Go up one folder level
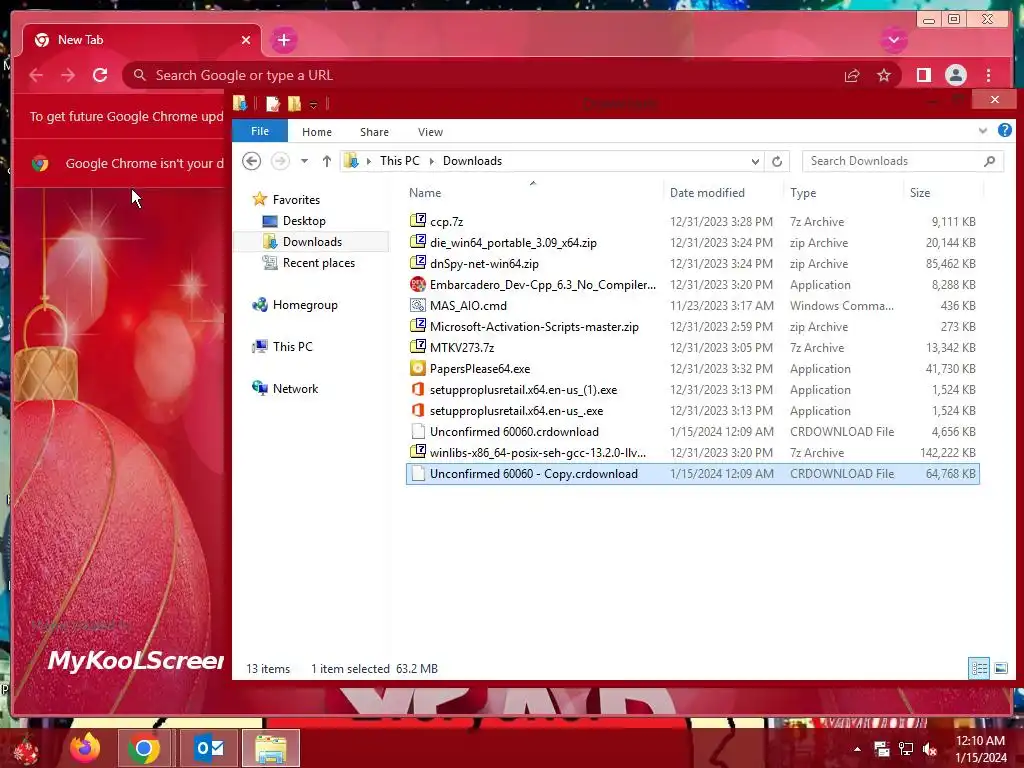This screenshot has height=768, width=1024. click(x=327, y=161)
